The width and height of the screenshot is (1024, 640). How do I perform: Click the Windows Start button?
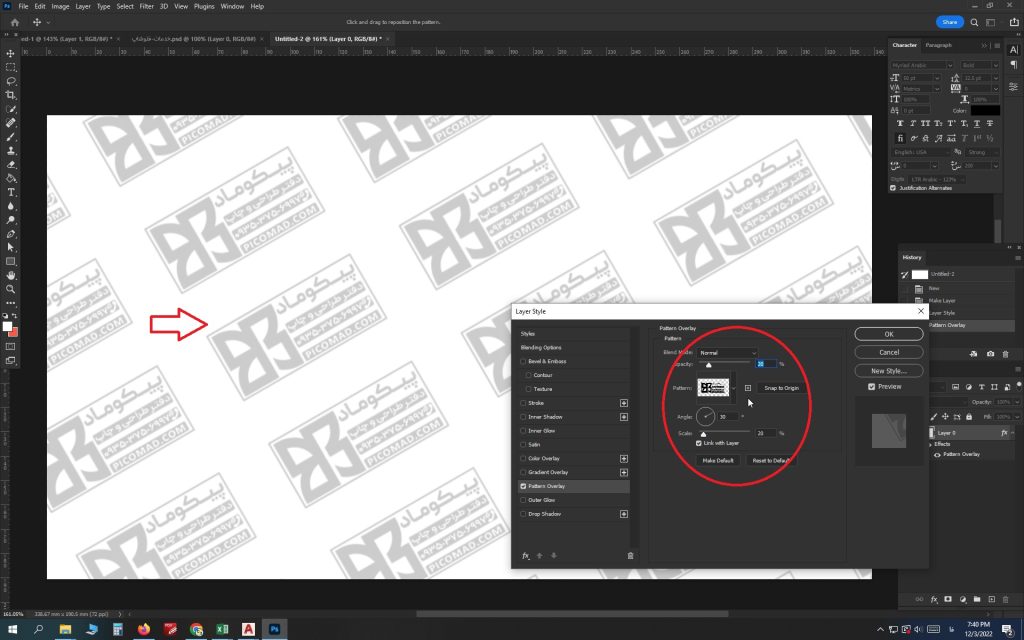click(12, 630)
